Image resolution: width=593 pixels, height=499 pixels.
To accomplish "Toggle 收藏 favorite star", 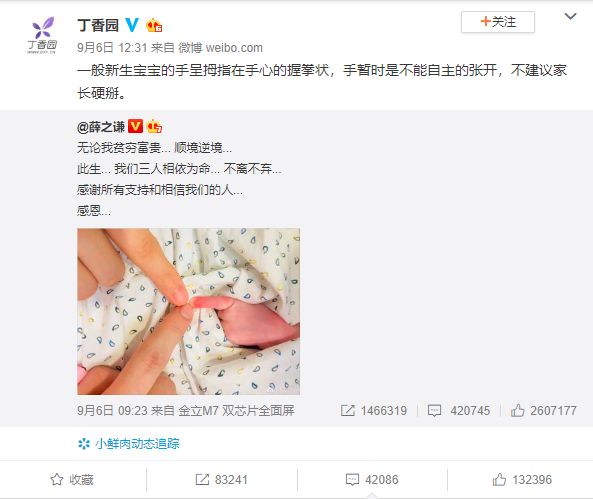I will (72, 480).
